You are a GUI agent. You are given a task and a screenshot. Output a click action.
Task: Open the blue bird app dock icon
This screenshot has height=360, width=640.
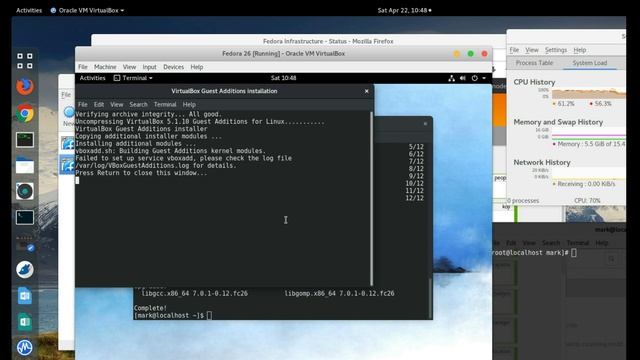pyautogui.click(x=25, y=269)
